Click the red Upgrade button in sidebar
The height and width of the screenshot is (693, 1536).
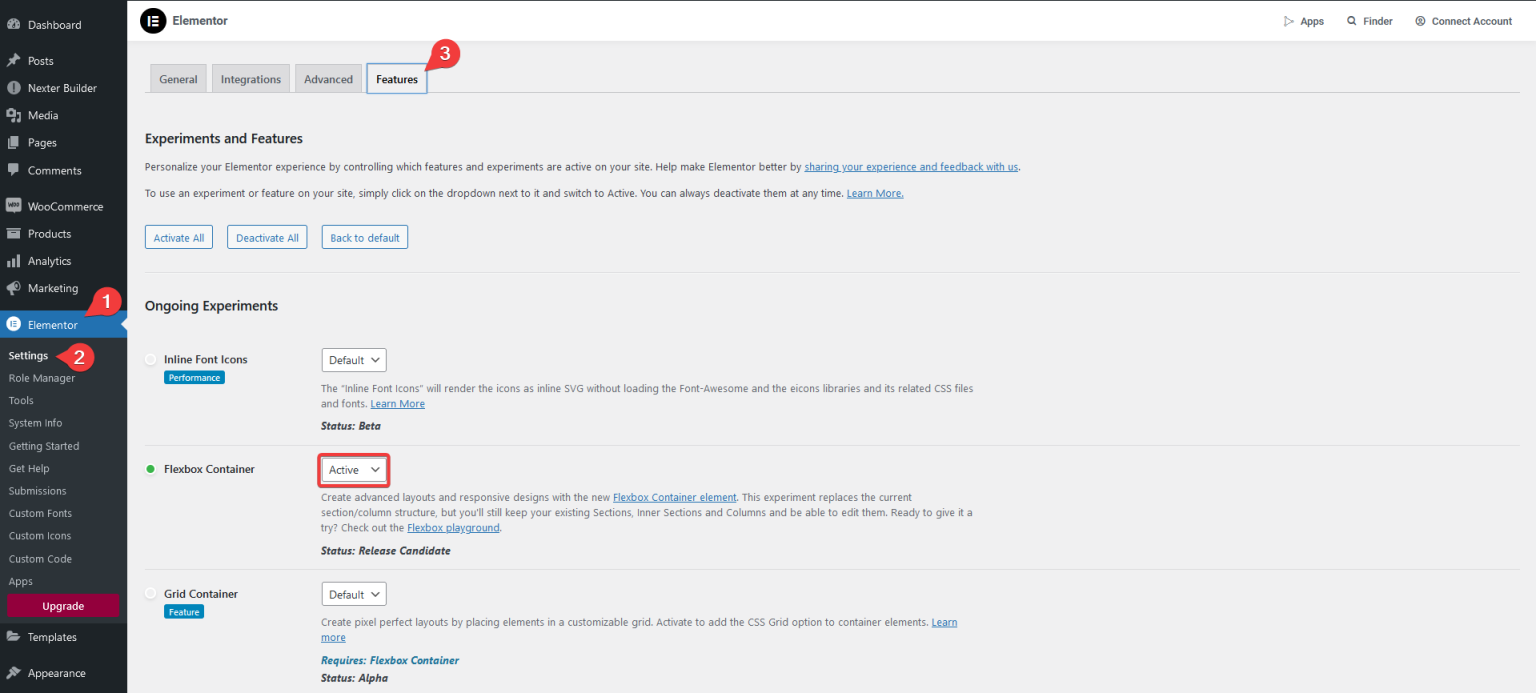(x=63, y=605)
